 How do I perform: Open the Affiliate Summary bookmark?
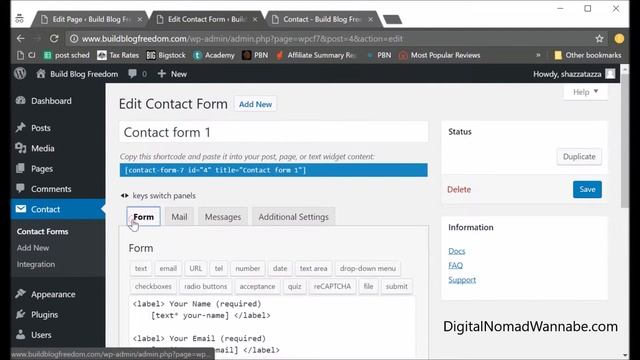(316, 55)
